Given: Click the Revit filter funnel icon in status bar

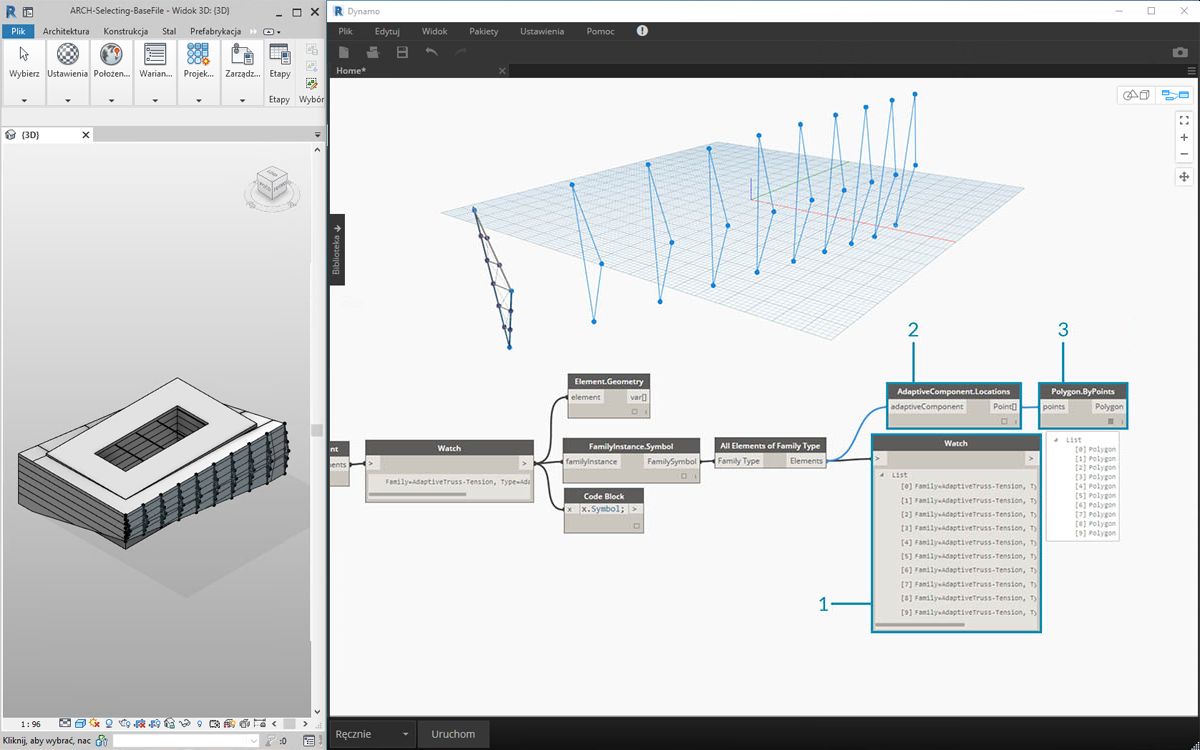Looking at the screenshot, I should [x=272, y=741].
